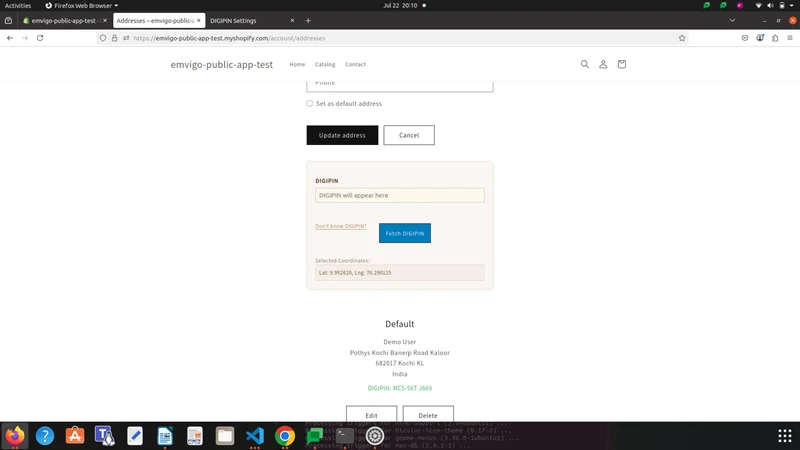Focus the DIGIPIN input field

pos(399,195)
